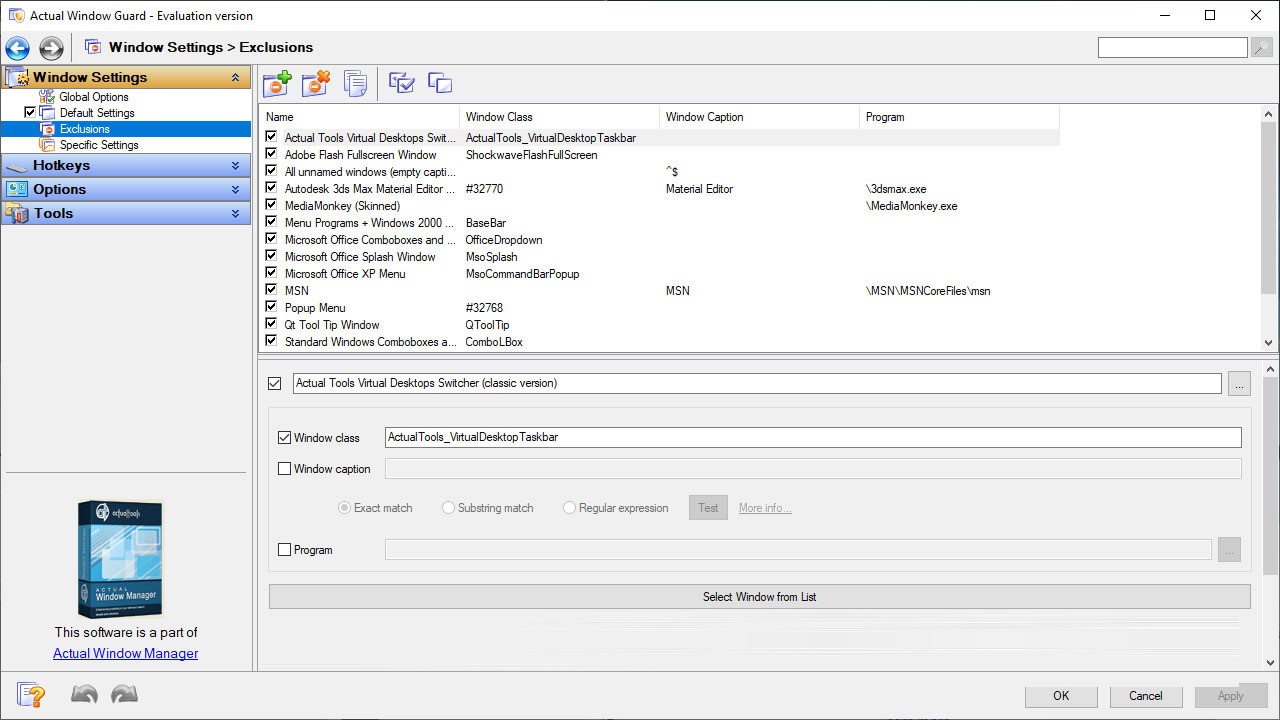Select the Substring match radio button

tap(448, 507)
